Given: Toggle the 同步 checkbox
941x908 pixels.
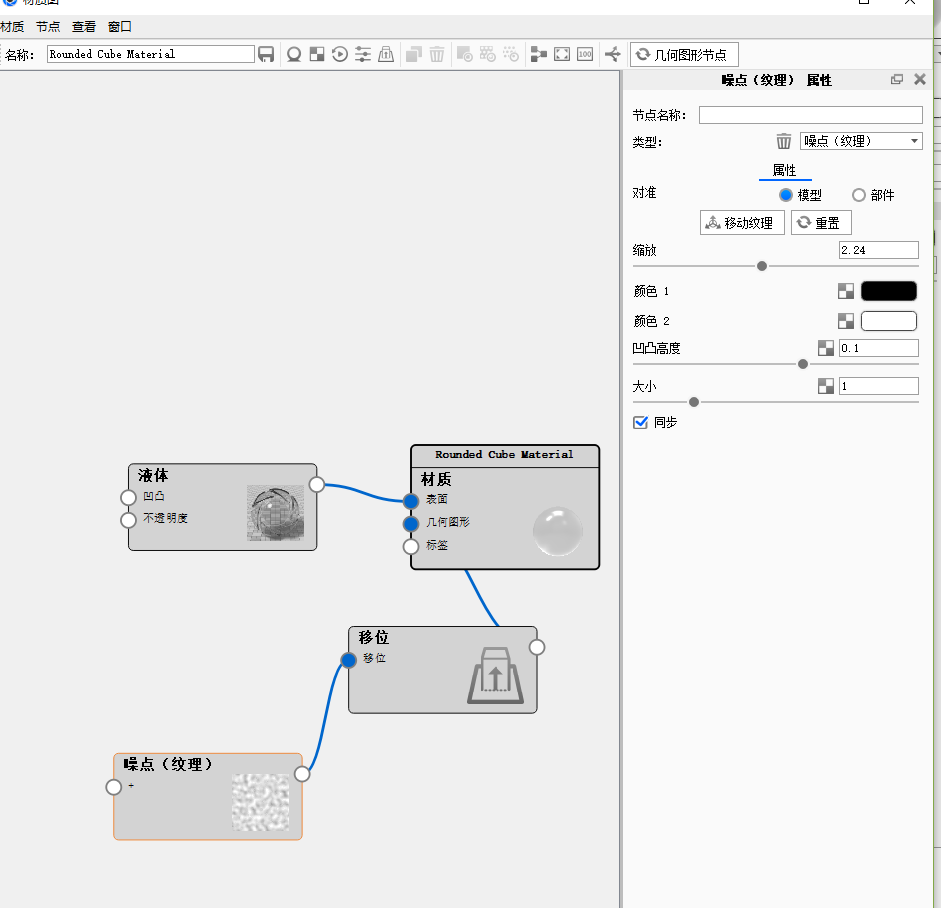Looking at the screenshot, I should (640, 422).
